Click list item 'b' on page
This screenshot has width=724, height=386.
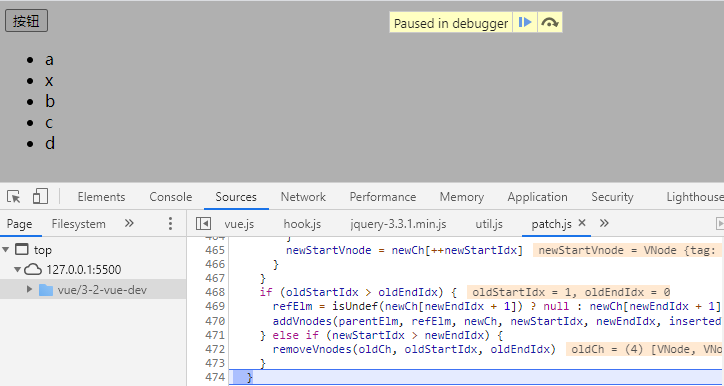pyautogui.click(x=50, y=101)
